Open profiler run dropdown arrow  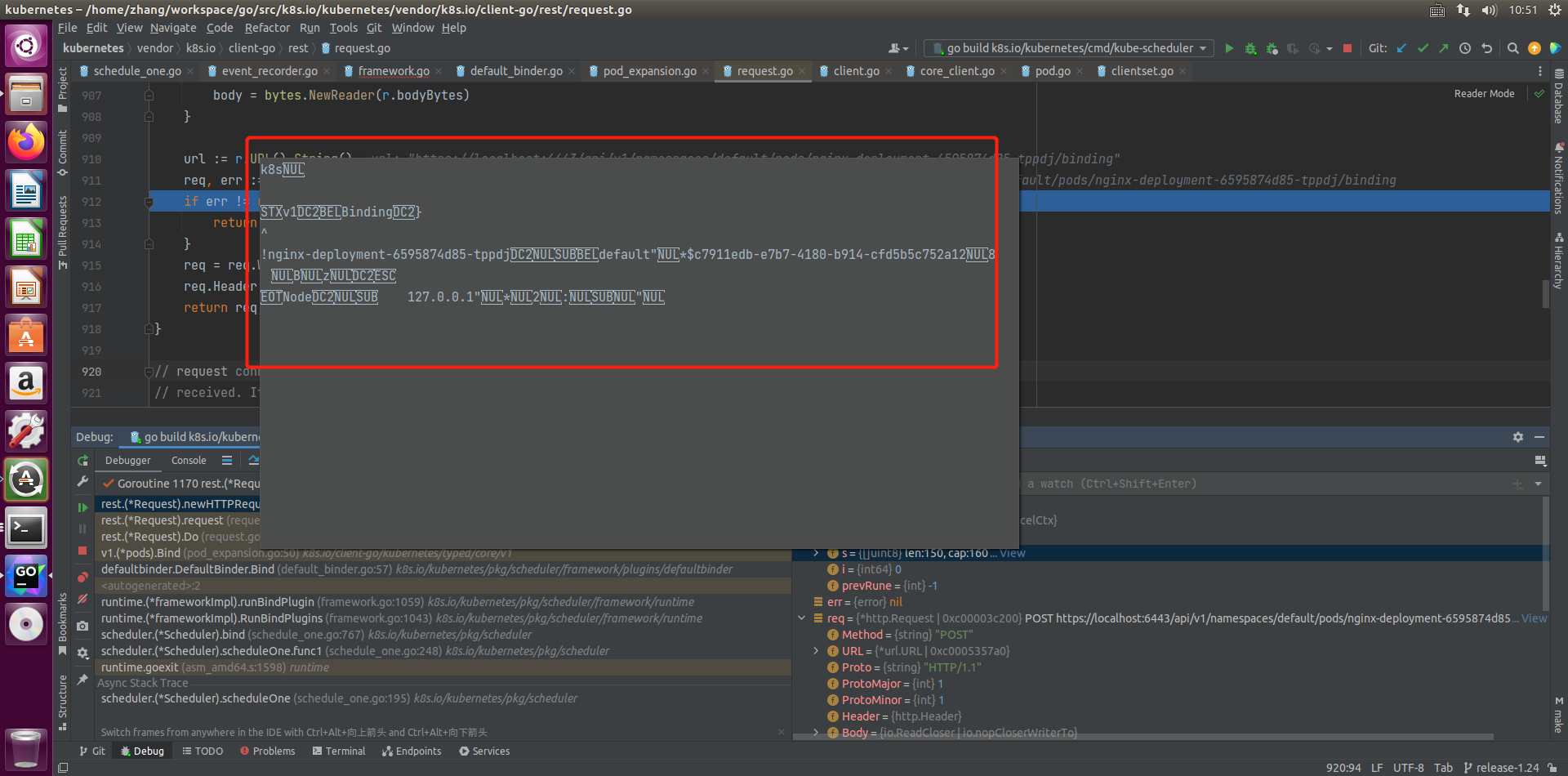point(1330,48)
